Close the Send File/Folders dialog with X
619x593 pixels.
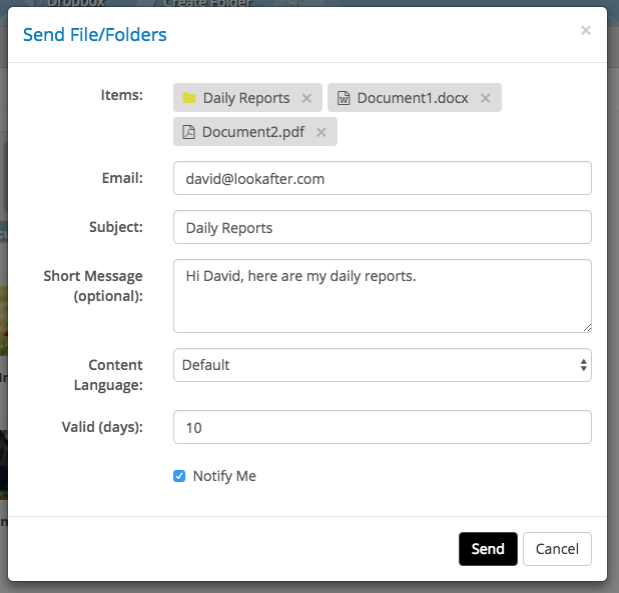(x=586, y=31)
